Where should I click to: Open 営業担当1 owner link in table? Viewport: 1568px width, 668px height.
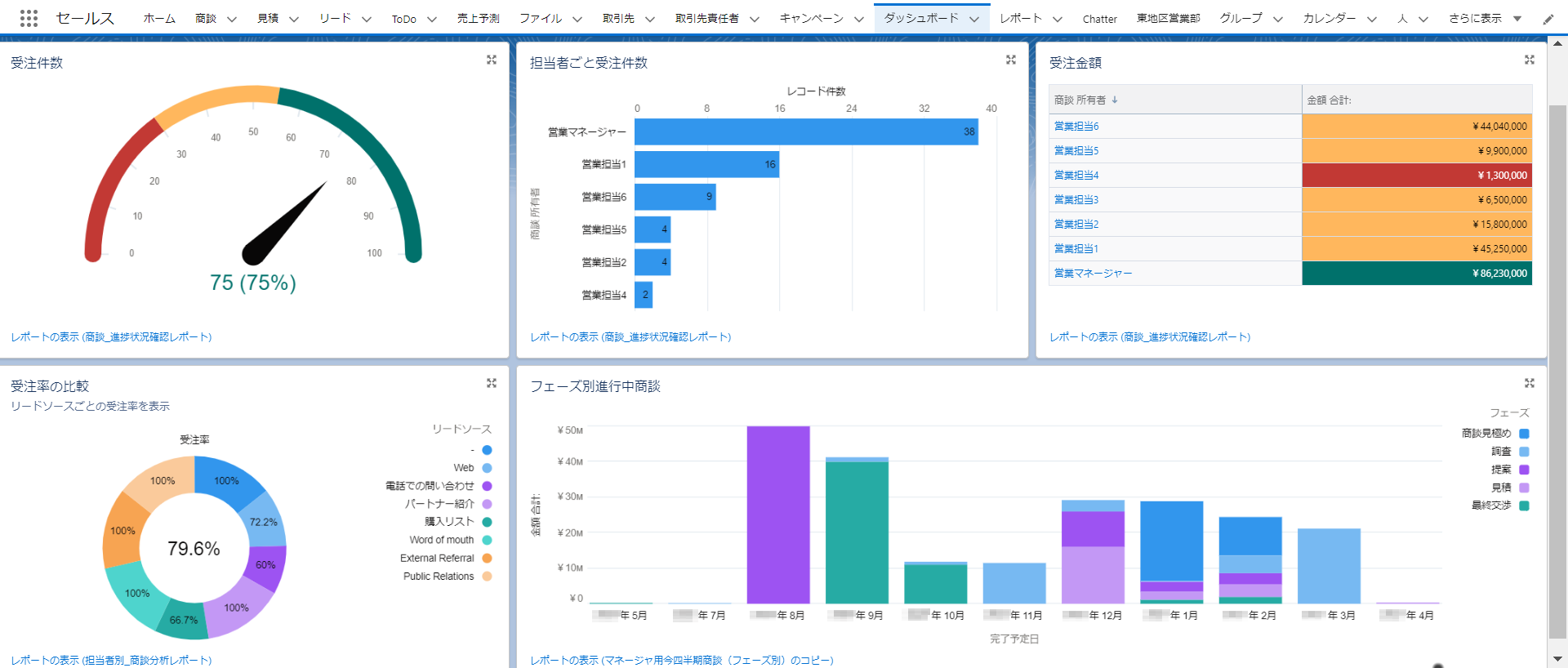(x=1076, y=248)
